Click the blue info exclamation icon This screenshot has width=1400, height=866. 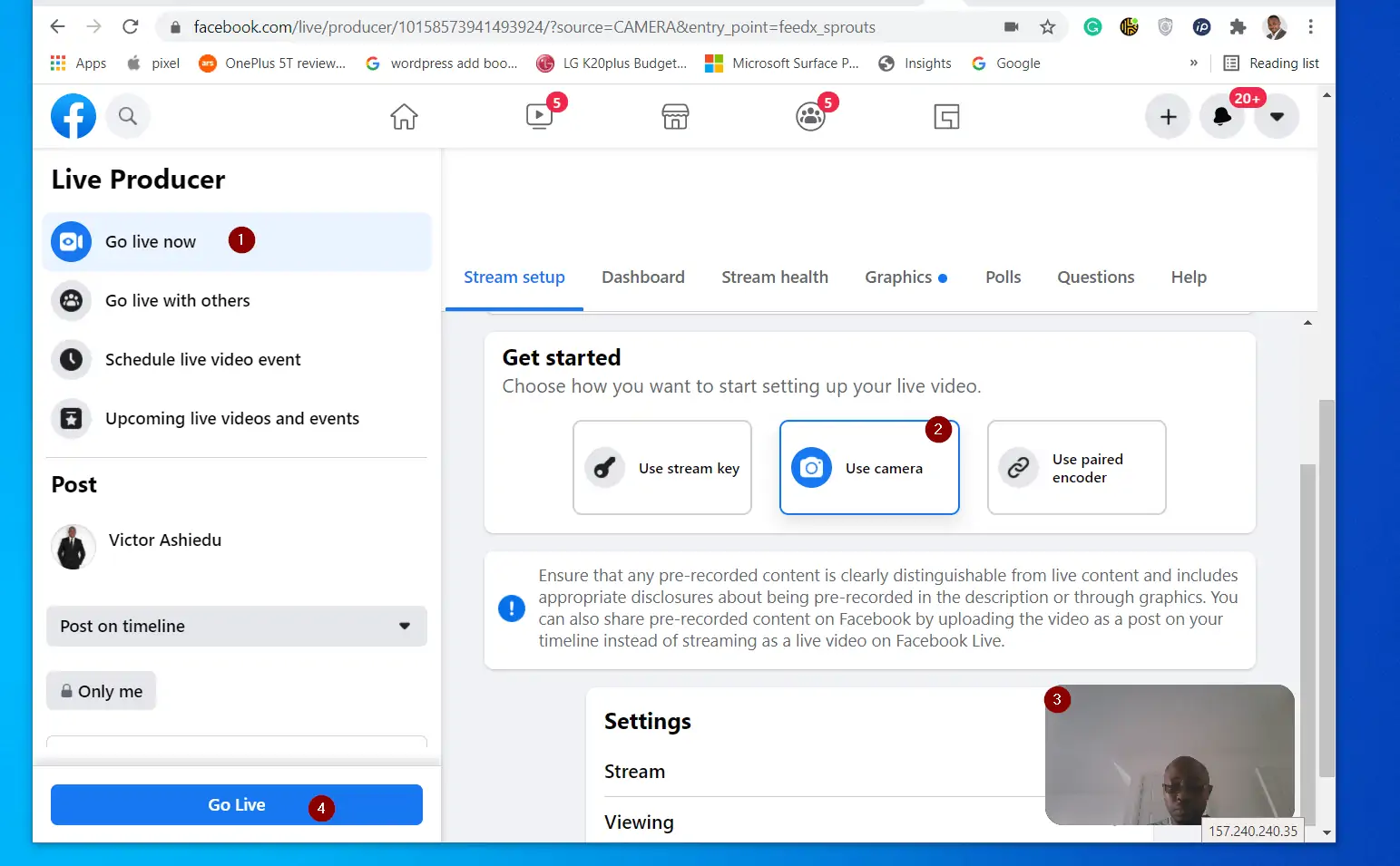(x=512, y=608)
